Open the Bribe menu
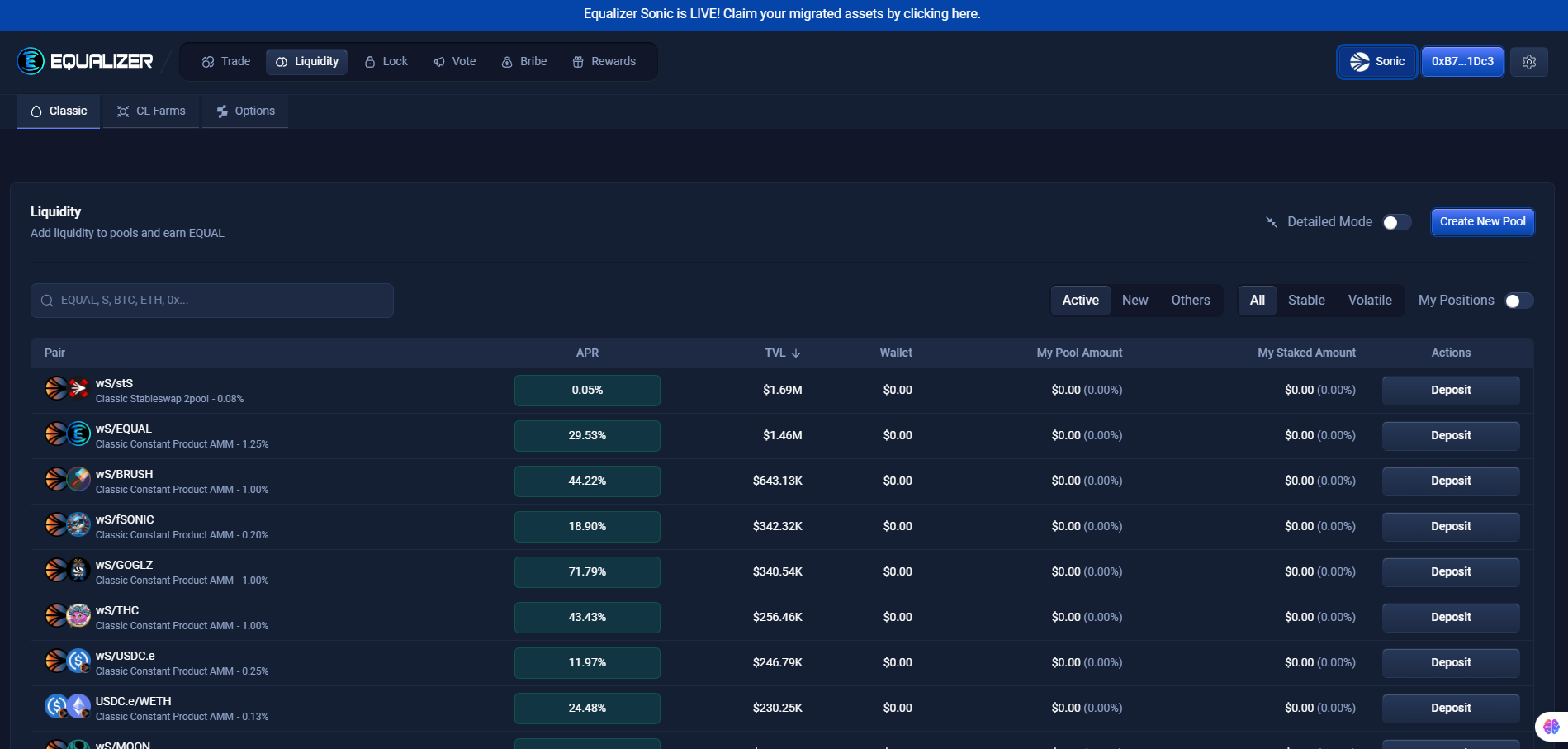 pos(524,62)
